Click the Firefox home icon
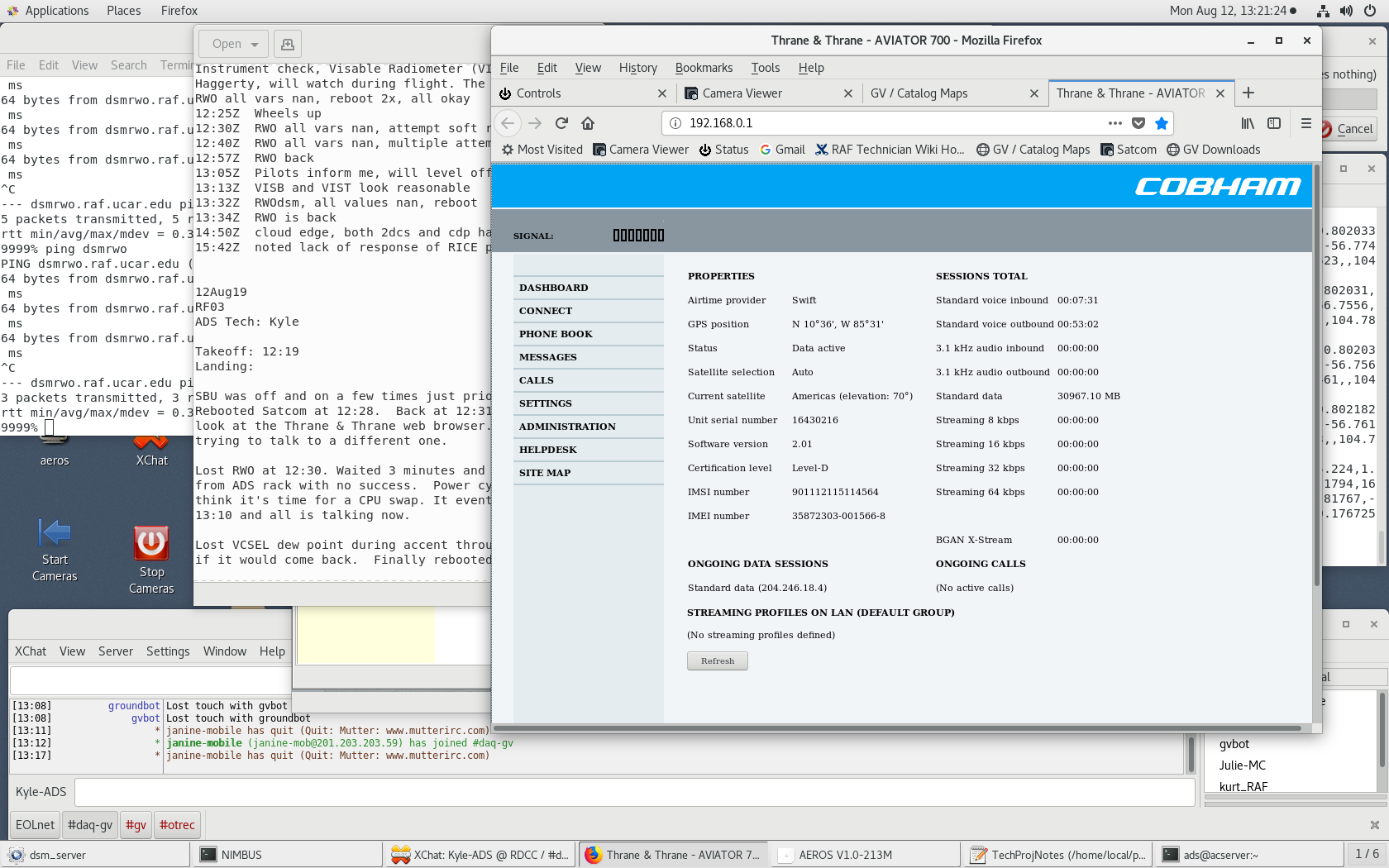The height and width of the screenshot is (868, 1389). coord(588,123)
